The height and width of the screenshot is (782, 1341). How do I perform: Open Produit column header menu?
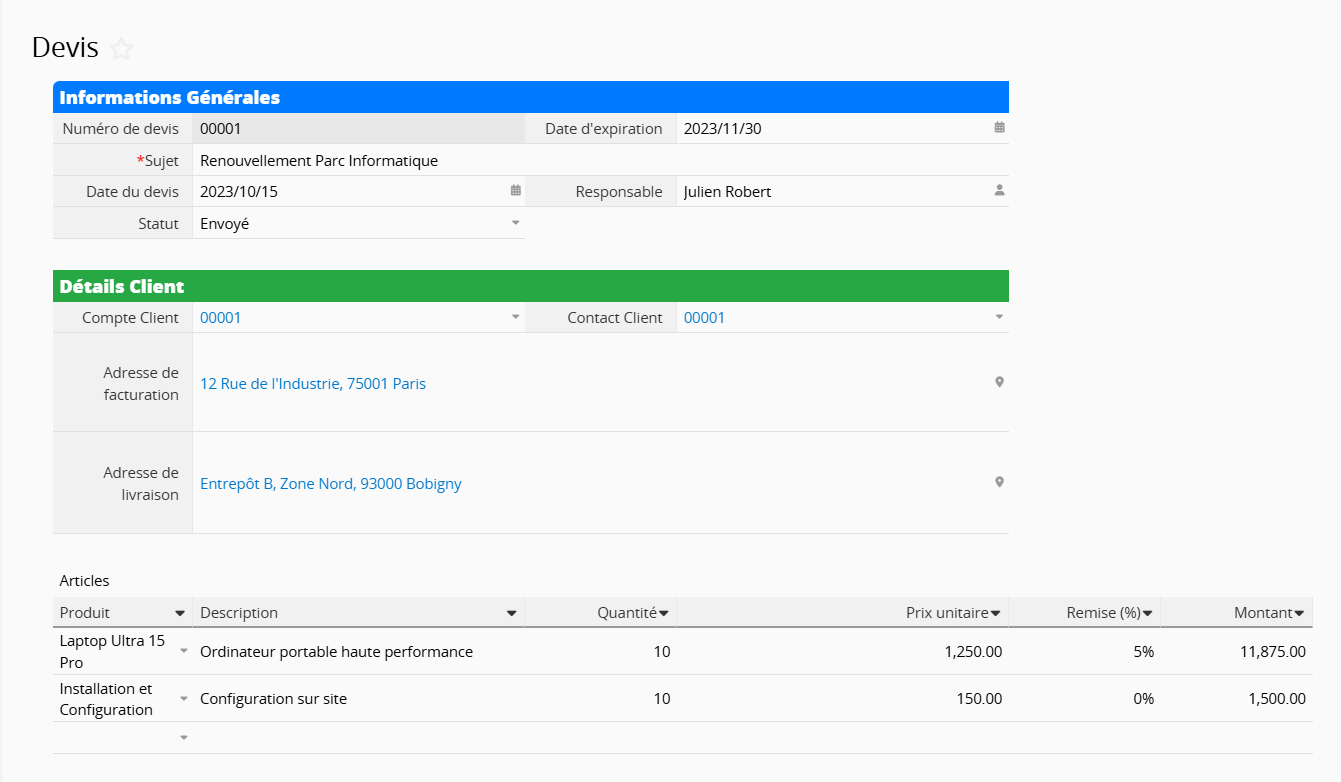180,613
